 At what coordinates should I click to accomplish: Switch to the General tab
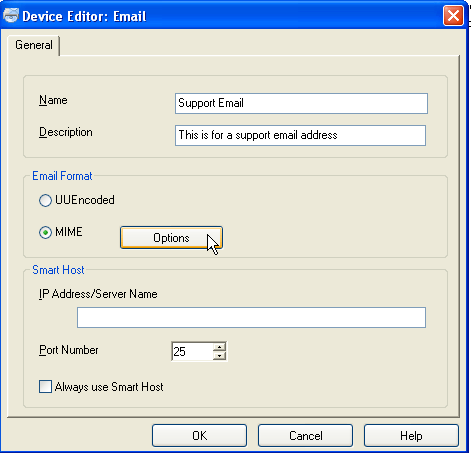click(x=34, y=45)
